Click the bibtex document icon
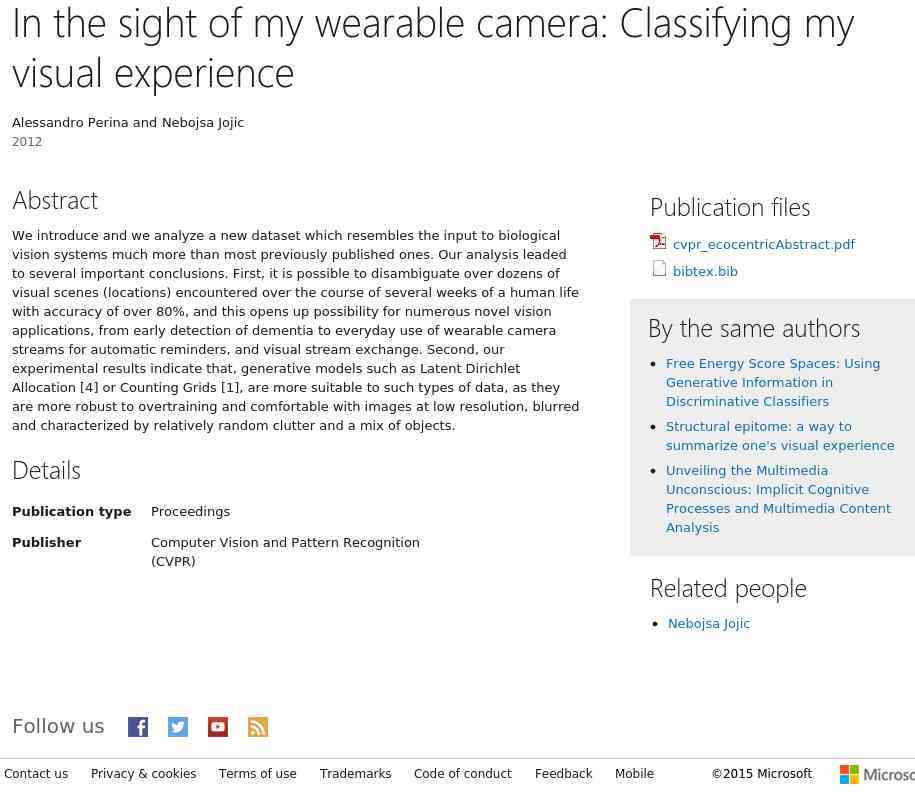 point(659,269)
